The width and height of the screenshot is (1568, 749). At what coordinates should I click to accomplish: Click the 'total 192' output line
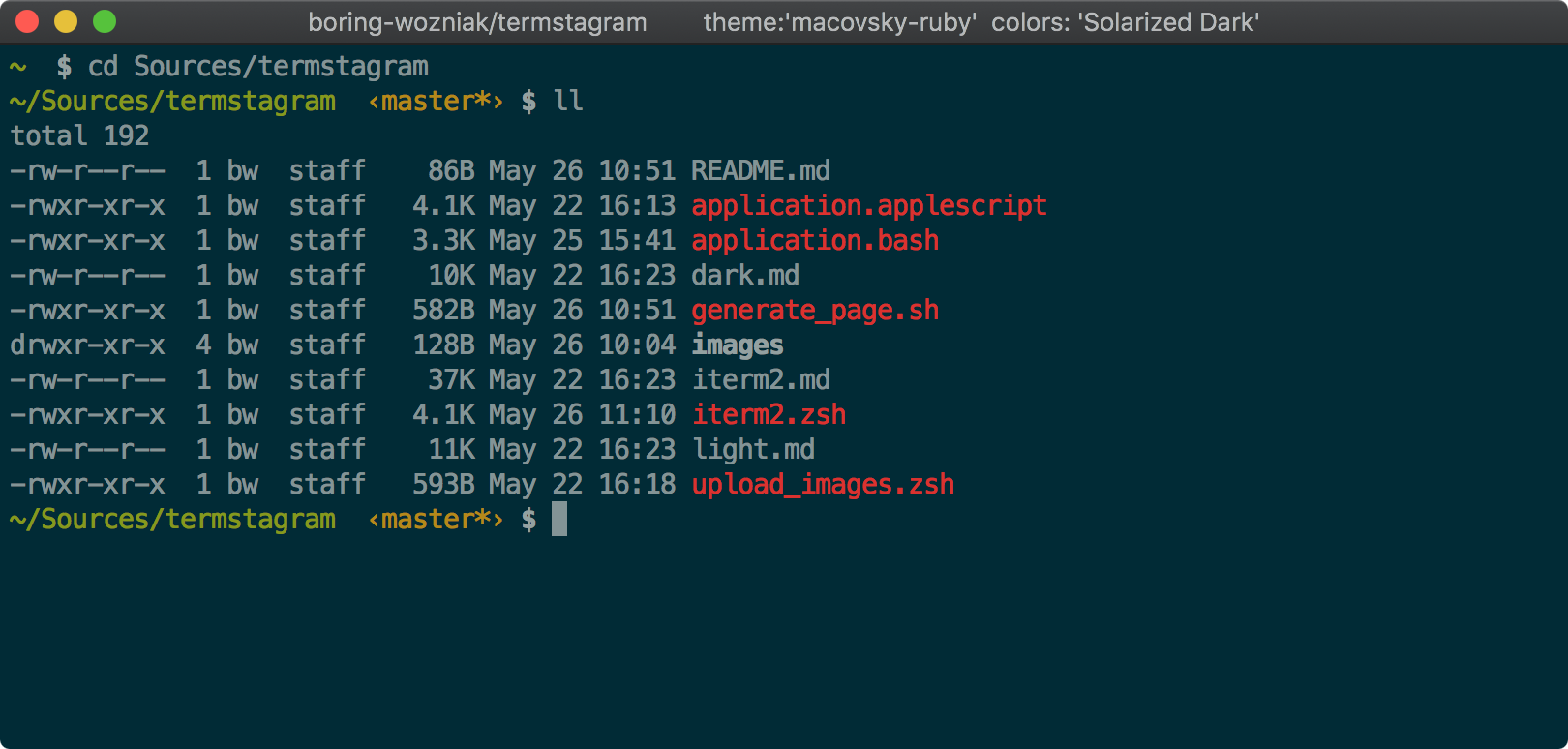click(x=79, y=136)
